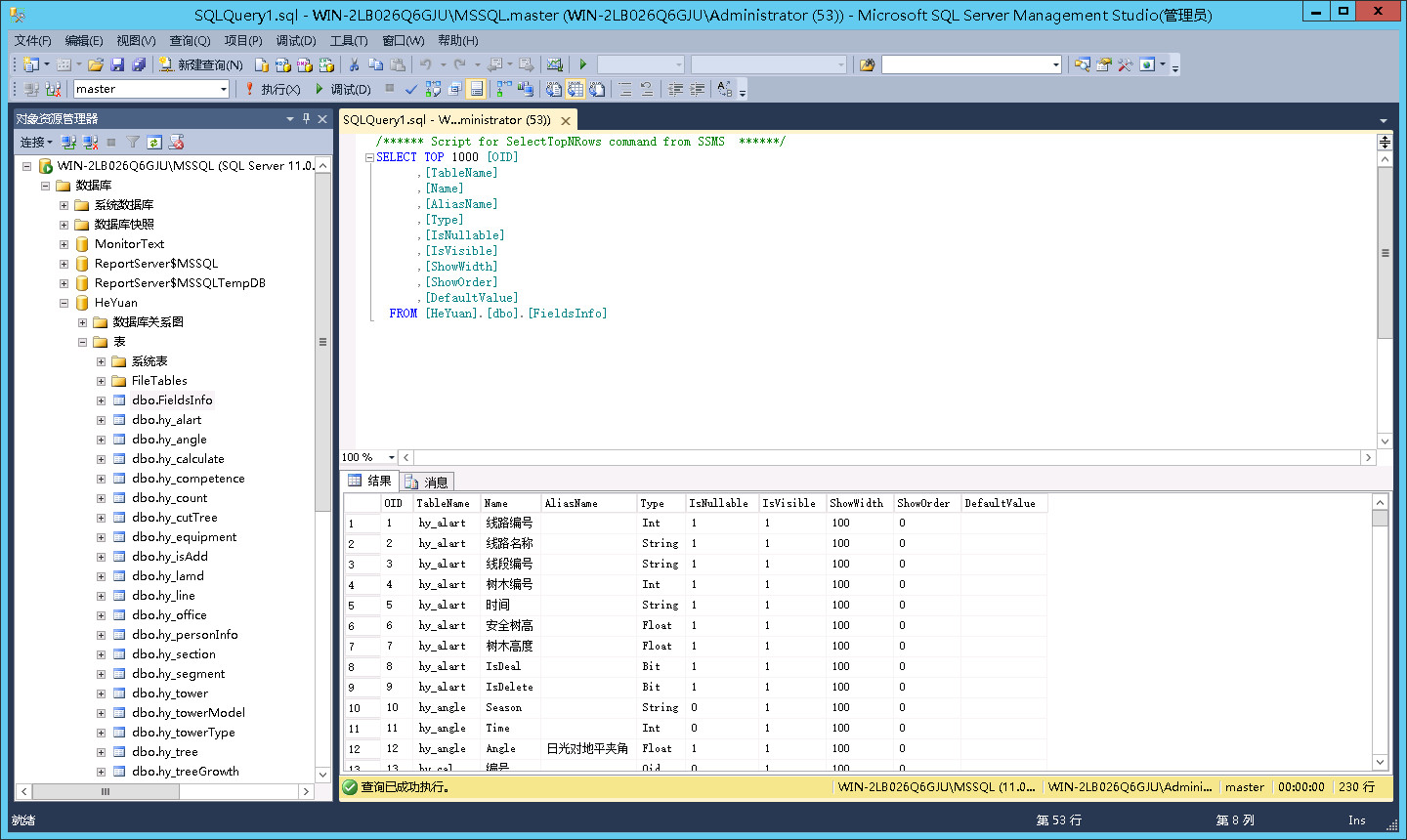Open the Activity Monitor icon in toolbar
The width and height of the screenshot is (1407, 840).
(x=555, y=64)
